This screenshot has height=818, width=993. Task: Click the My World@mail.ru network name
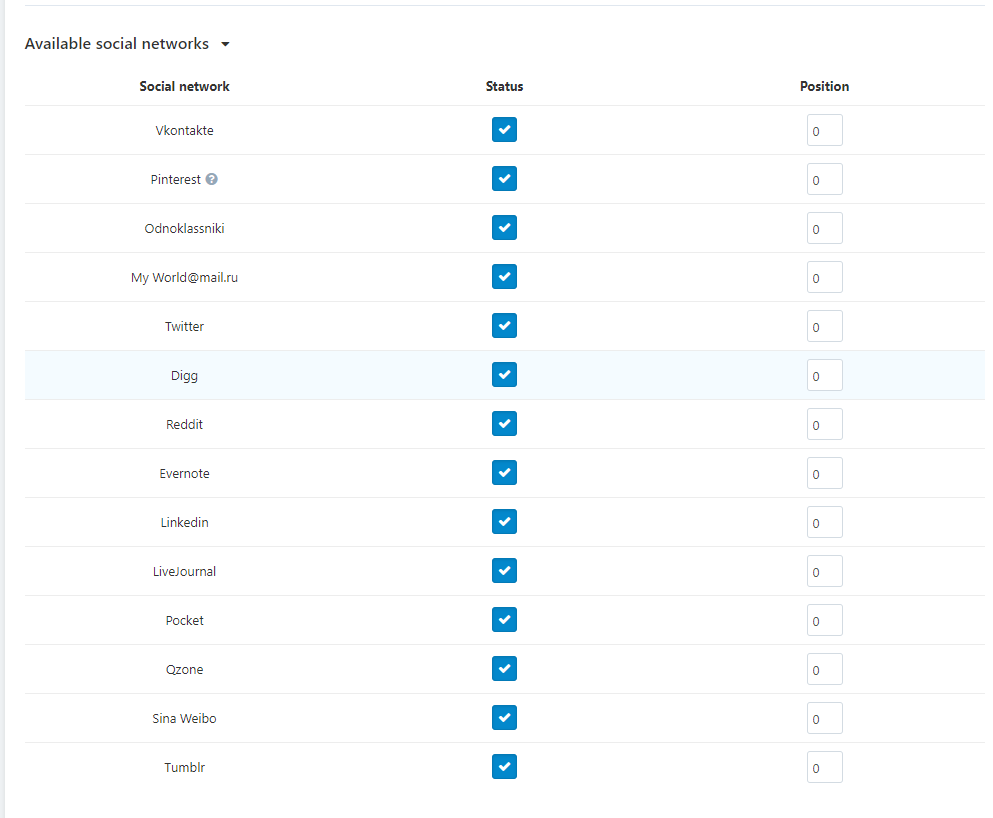184,278
